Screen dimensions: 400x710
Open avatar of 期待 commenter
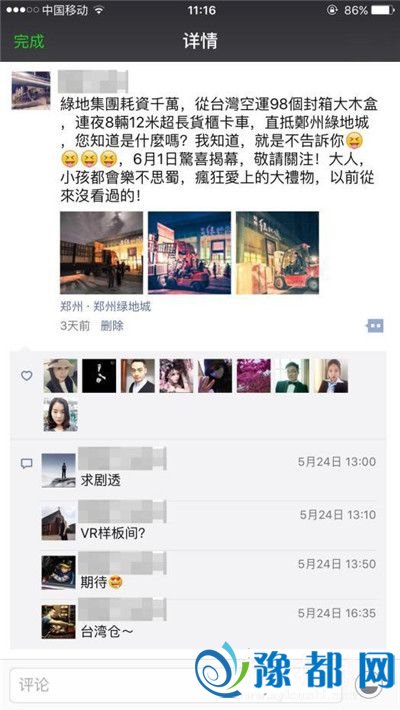pos(58,573)
